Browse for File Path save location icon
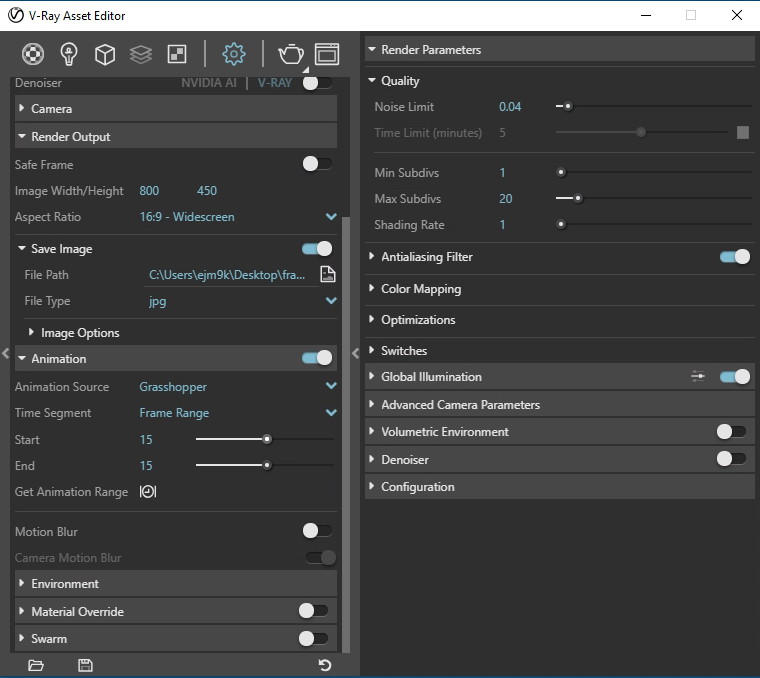Image resolution: width=760 pixels, height=678 pixels. (328, 274)
